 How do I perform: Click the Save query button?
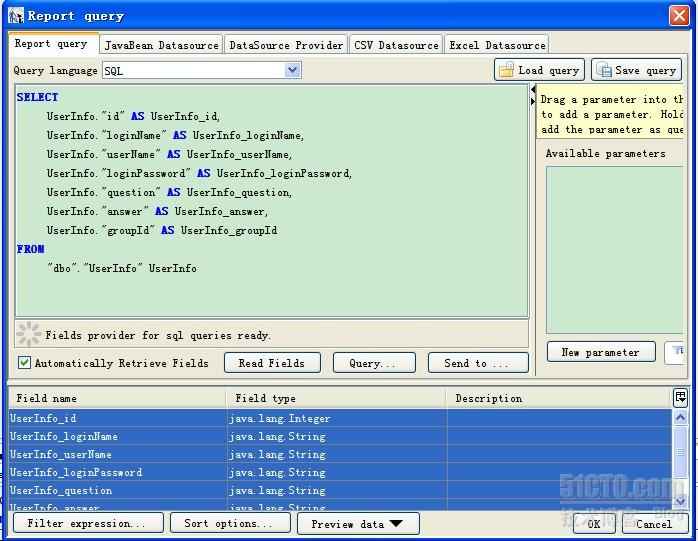[x=637, y=70]
